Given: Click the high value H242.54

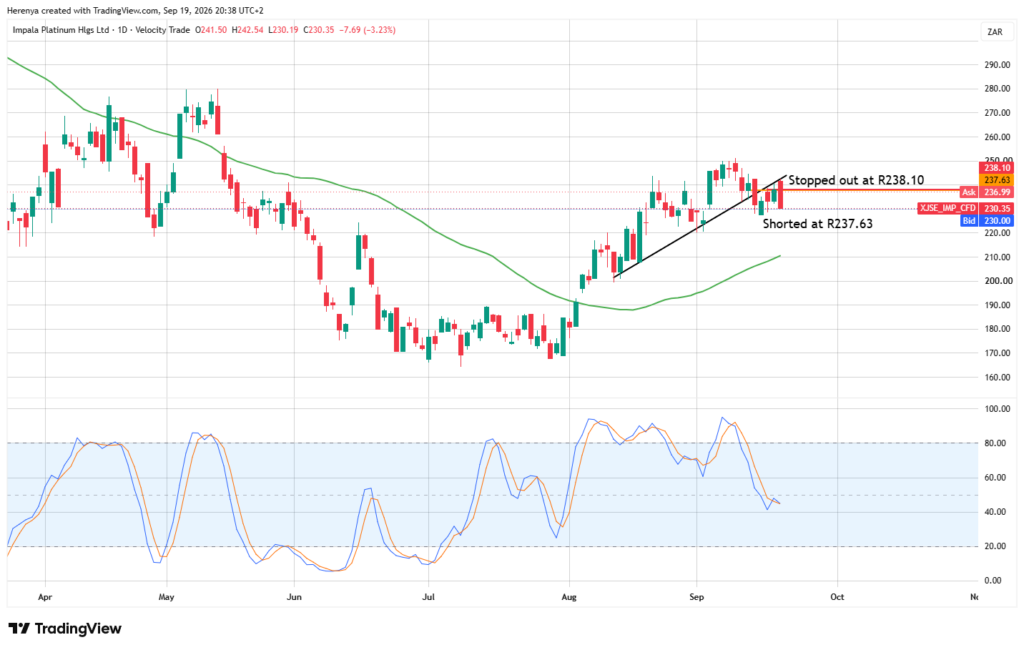Looking at the screenshot, I should (248, 30).
